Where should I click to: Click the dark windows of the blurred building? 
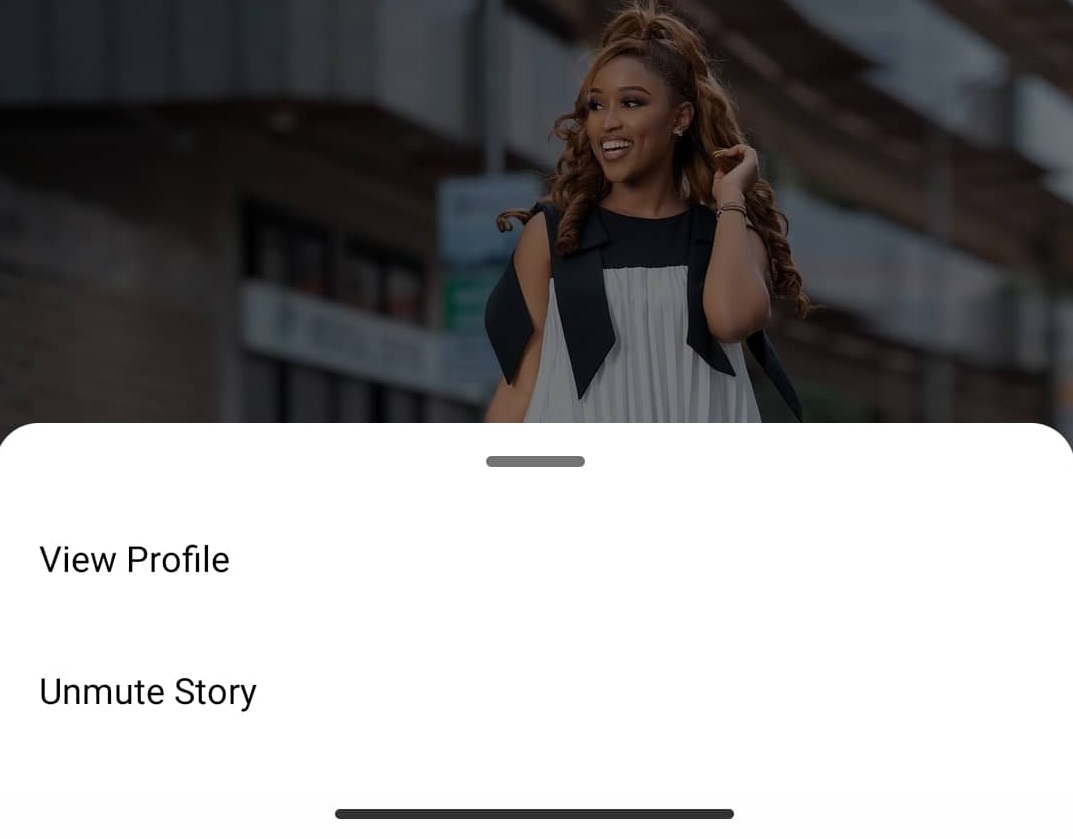[335, 260]
